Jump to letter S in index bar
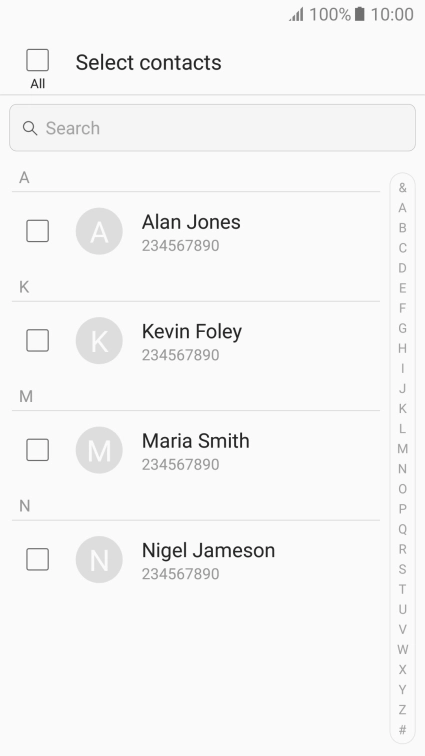 pyautogui.click(x=402, y=569)
